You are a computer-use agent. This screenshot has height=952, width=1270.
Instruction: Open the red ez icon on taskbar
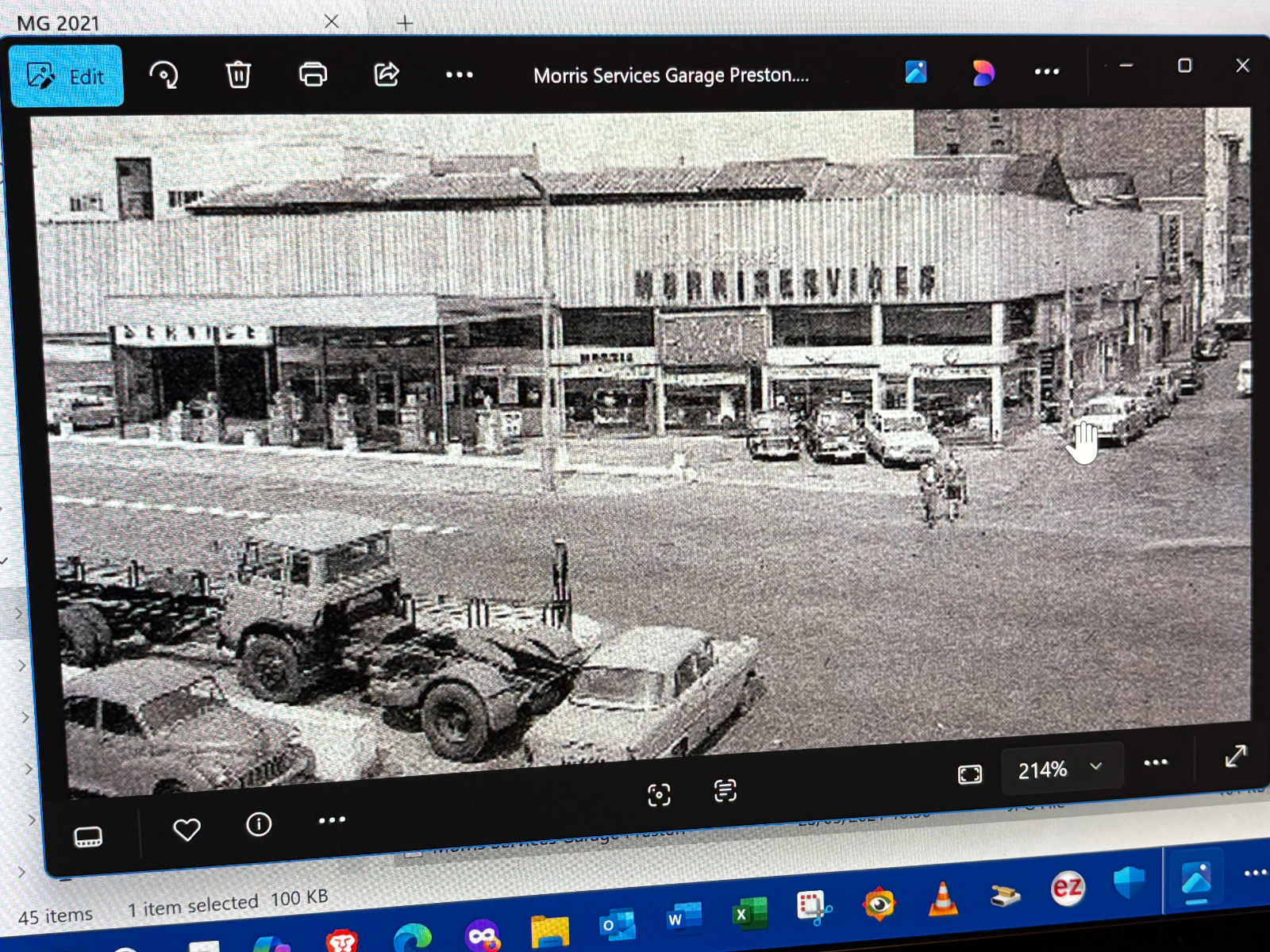[x=1067, y=888]
